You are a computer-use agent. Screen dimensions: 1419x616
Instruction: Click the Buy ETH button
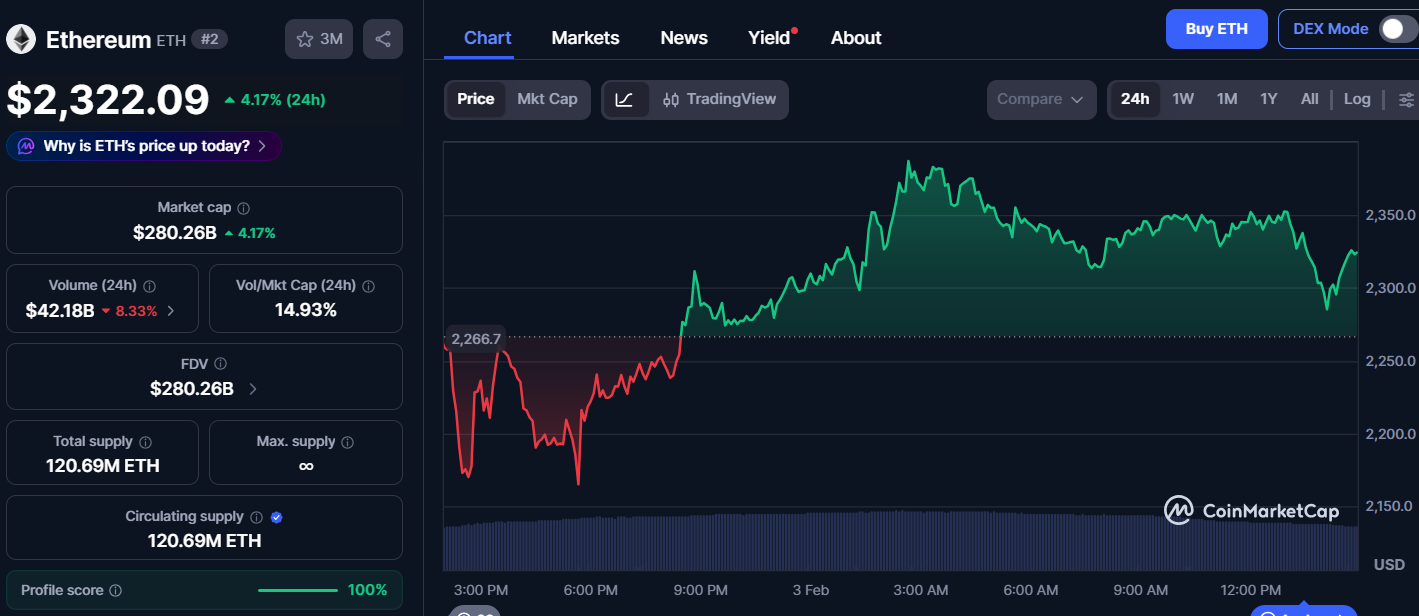pyautogui.click(x=1217, y=29)
